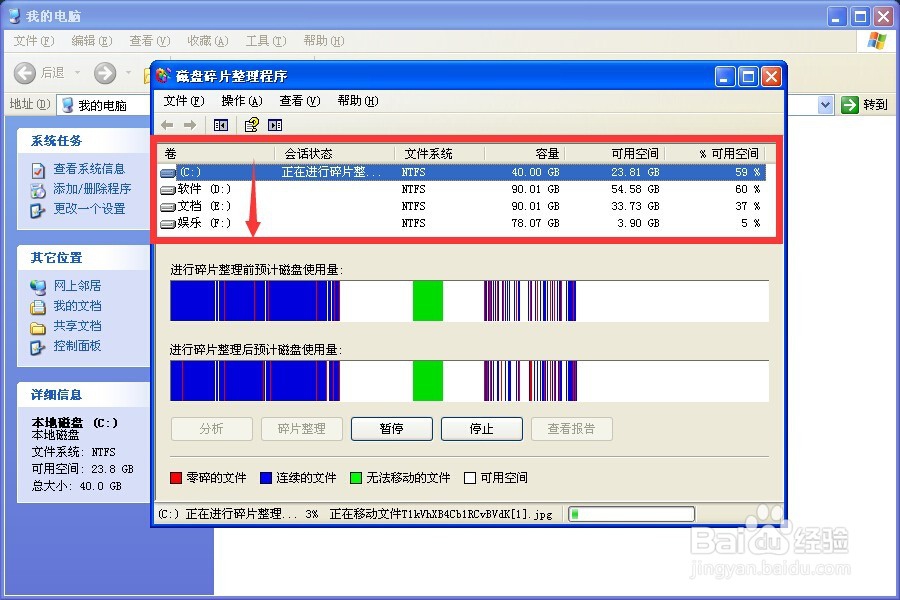The height and width of the screenshot is (600, 900).
Task: Click the show/hide console tree icon
Action: [x=220, y=124]
